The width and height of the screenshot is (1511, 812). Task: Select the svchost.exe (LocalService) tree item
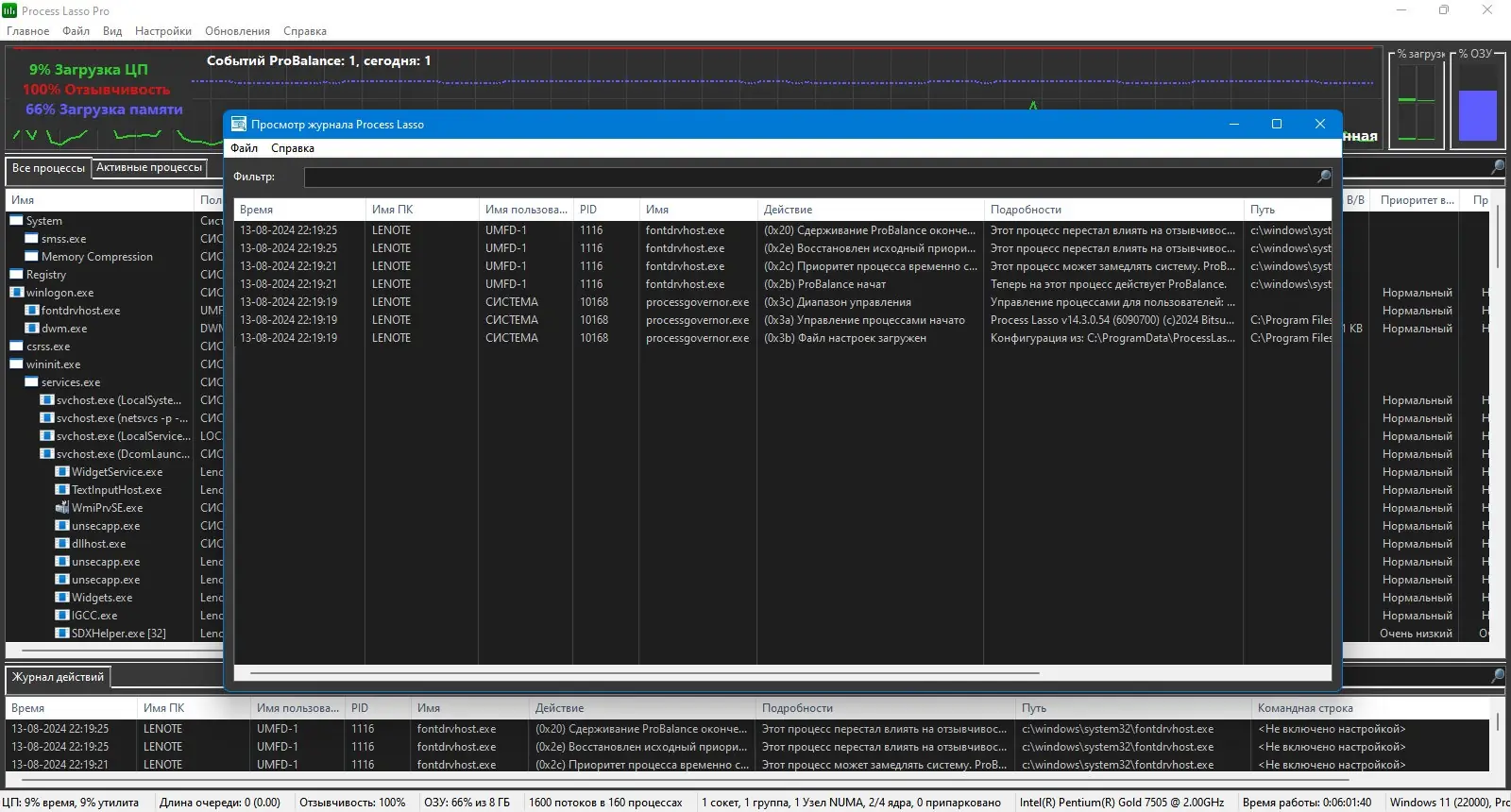click(123, 436)
